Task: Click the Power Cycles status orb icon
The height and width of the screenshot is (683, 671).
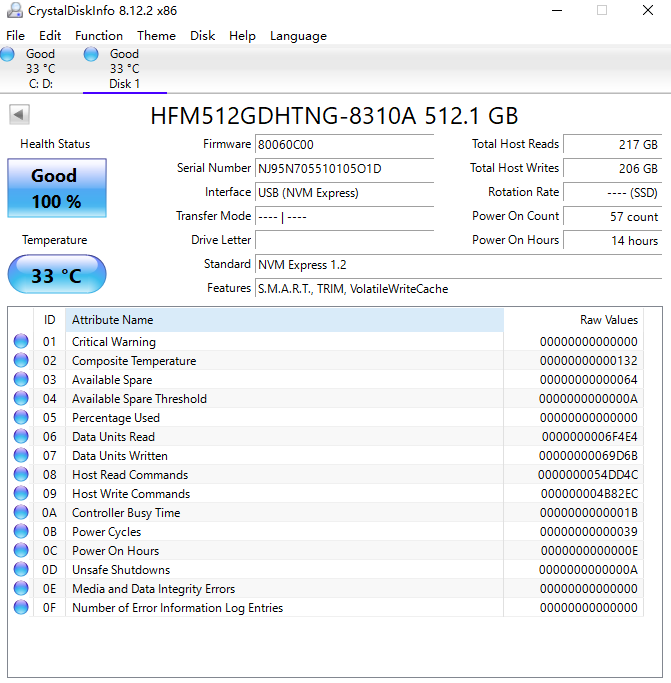Action: click(x=21, y=532)
